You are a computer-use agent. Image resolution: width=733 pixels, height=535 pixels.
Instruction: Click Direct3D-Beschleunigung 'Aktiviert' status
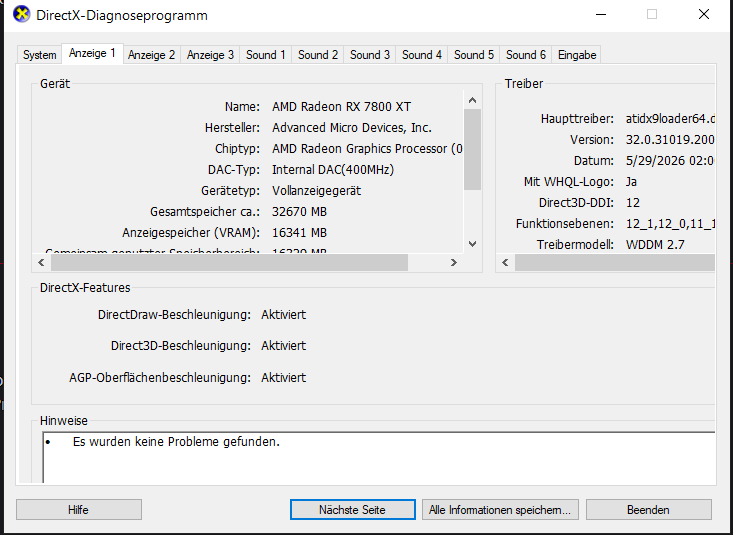coord(284,346)
